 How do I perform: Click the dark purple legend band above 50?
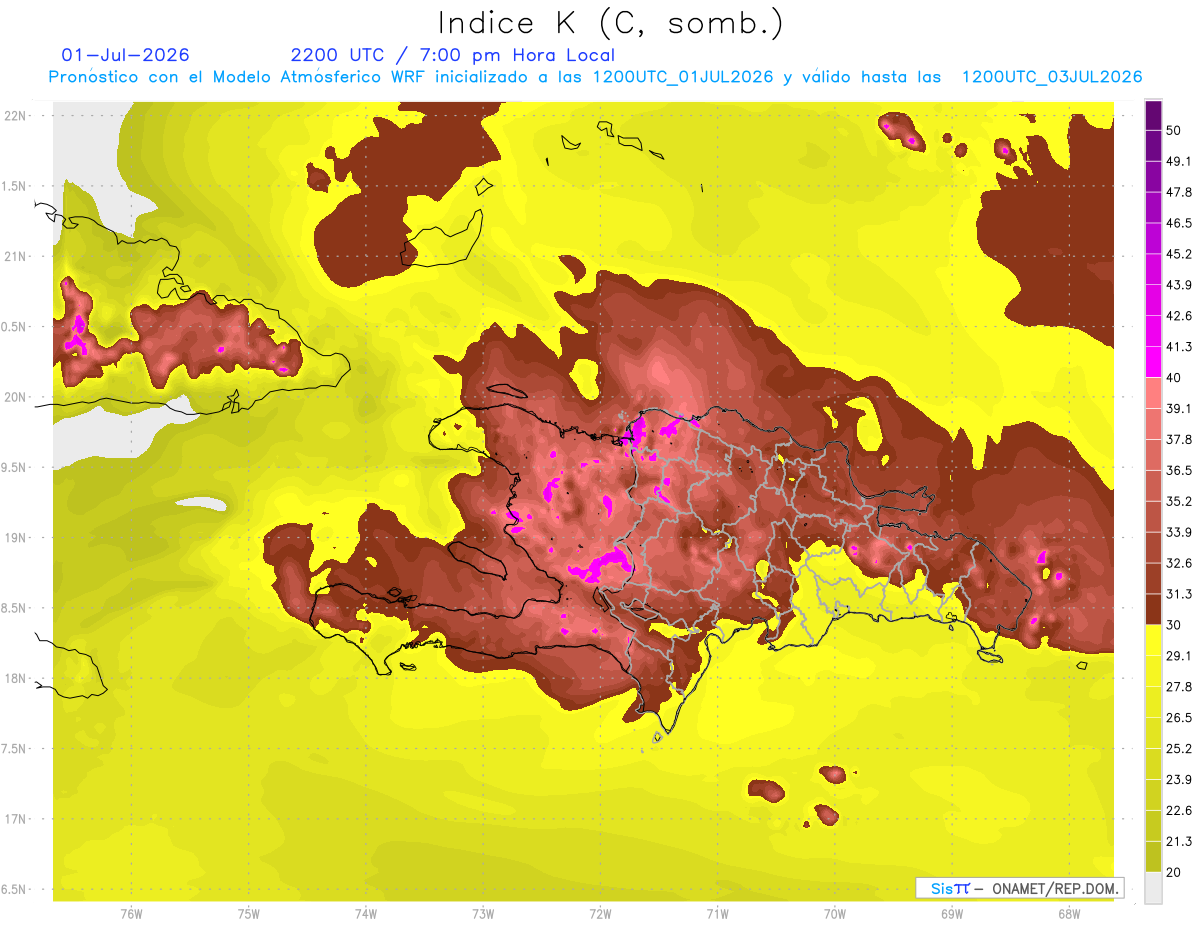pyautogui.click(x=1153, y=116)
